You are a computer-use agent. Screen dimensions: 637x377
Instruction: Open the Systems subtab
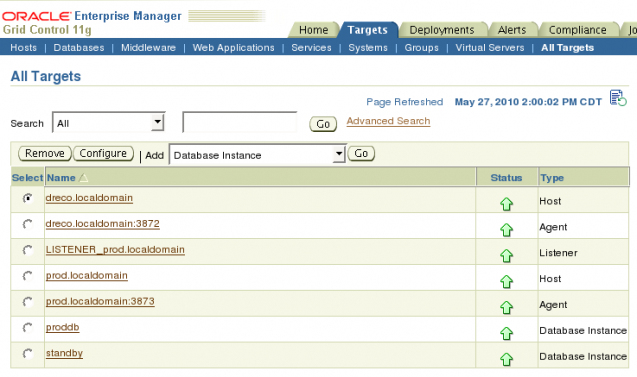(368, 48)
